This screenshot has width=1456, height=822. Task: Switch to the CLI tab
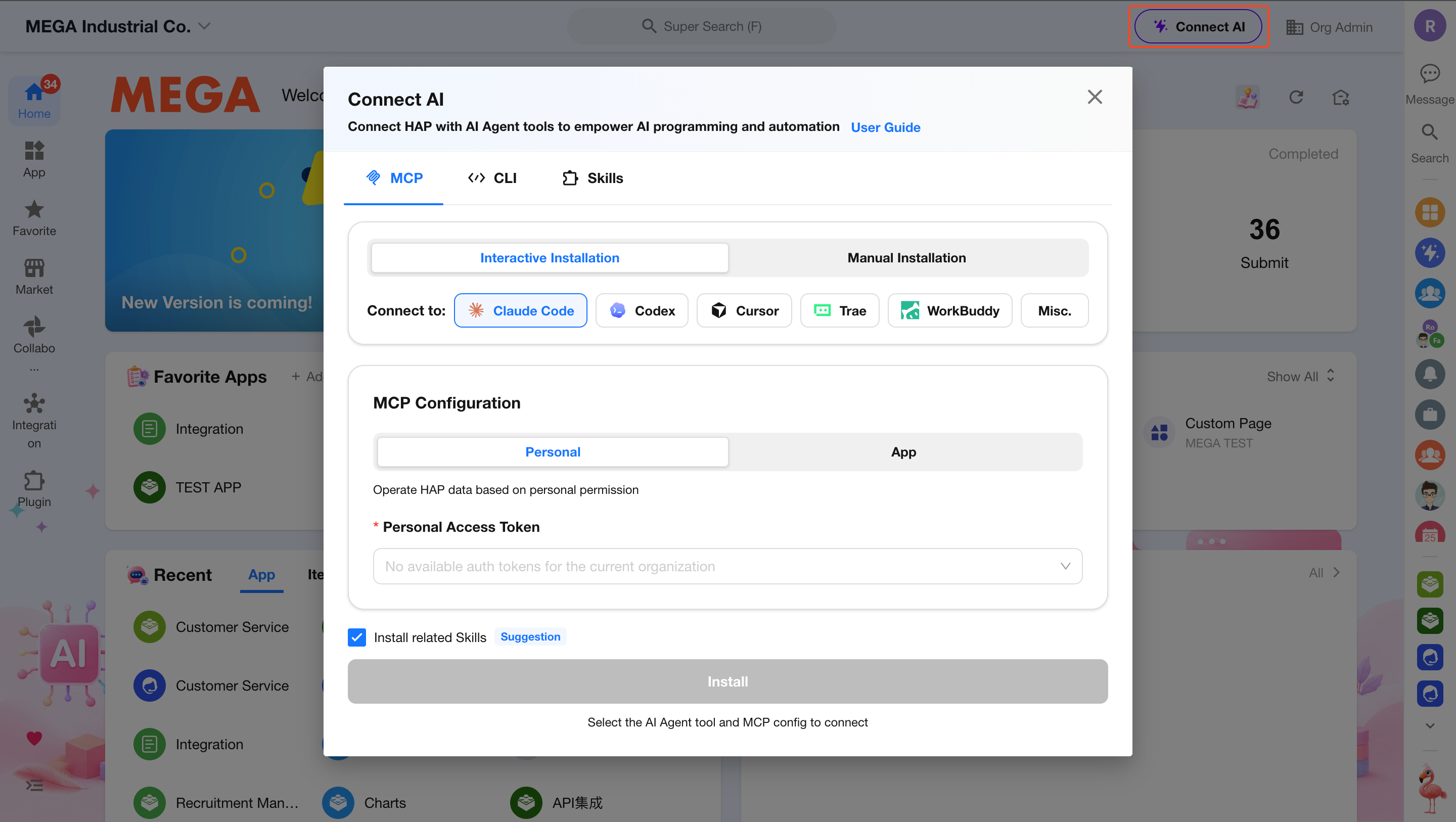492,178
